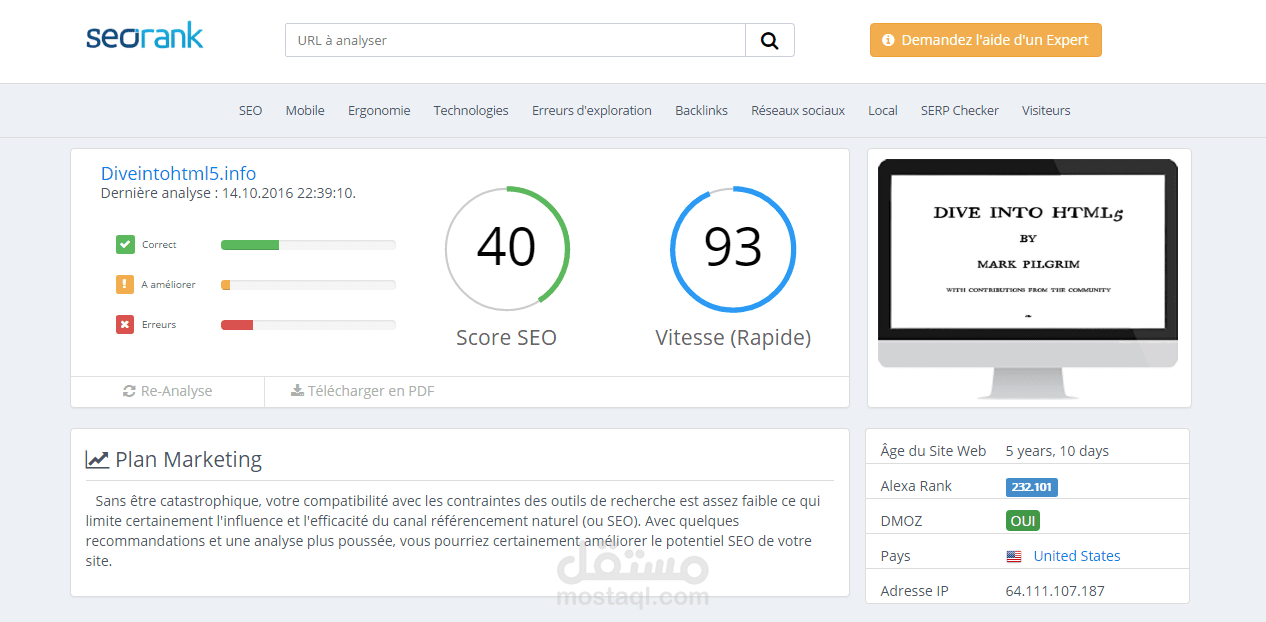Click the Plan Marketing heading
The width and height of the screenshot is (1266, 622).
point(188,460)
